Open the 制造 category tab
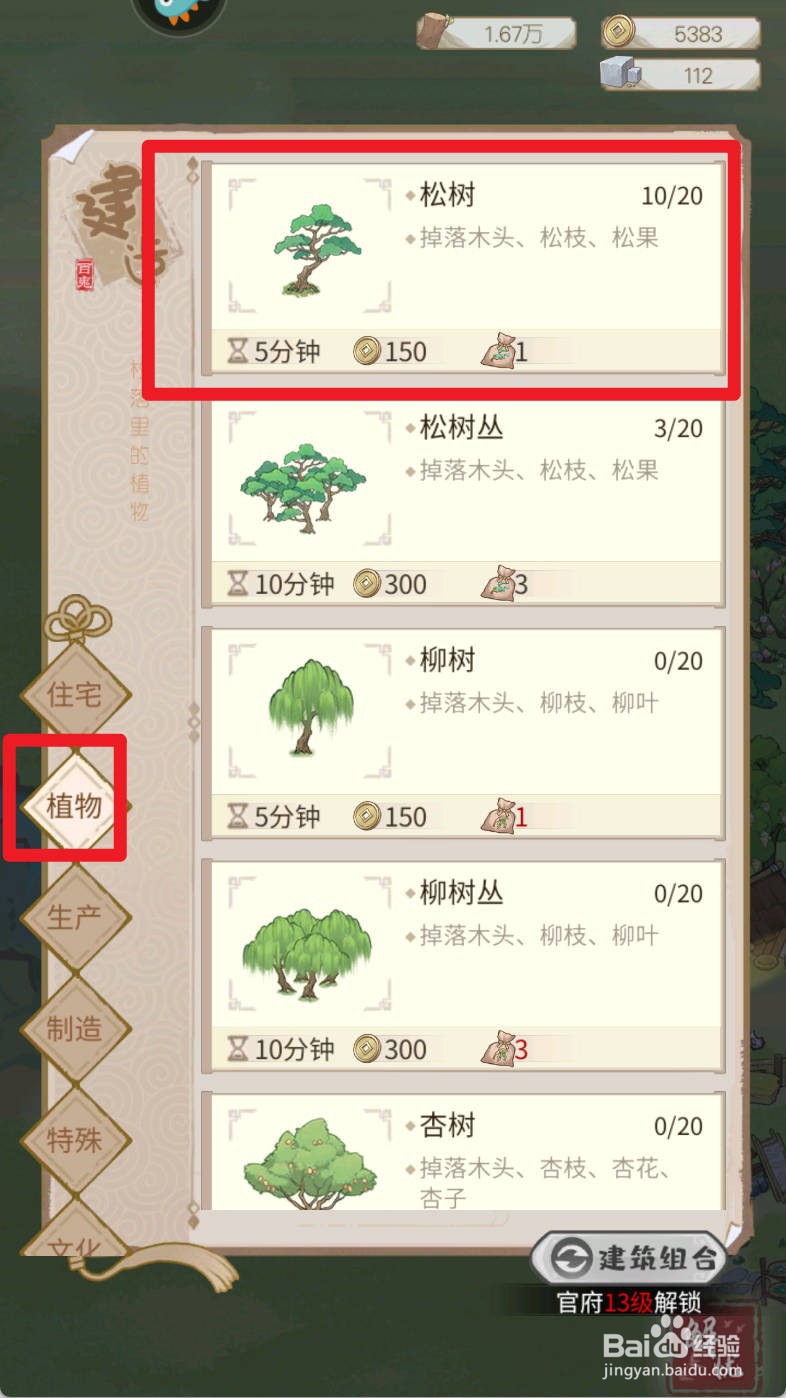Viewport: 786px width, 1398px height. (75, 1028)
